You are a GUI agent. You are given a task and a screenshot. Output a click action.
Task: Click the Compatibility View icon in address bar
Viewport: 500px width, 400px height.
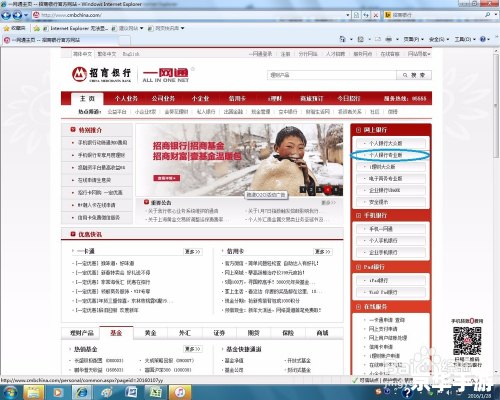click(356, 15)
